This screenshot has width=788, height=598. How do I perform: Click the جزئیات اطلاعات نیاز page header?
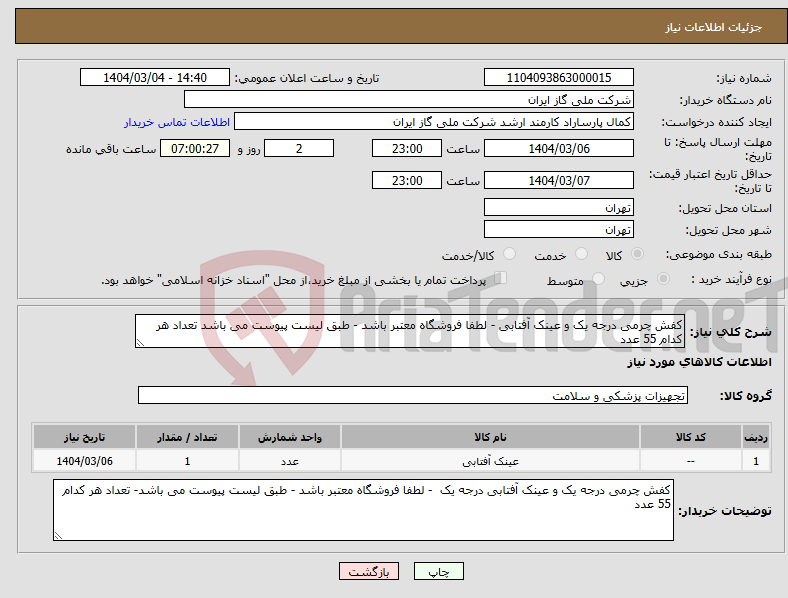coord(714,27)
